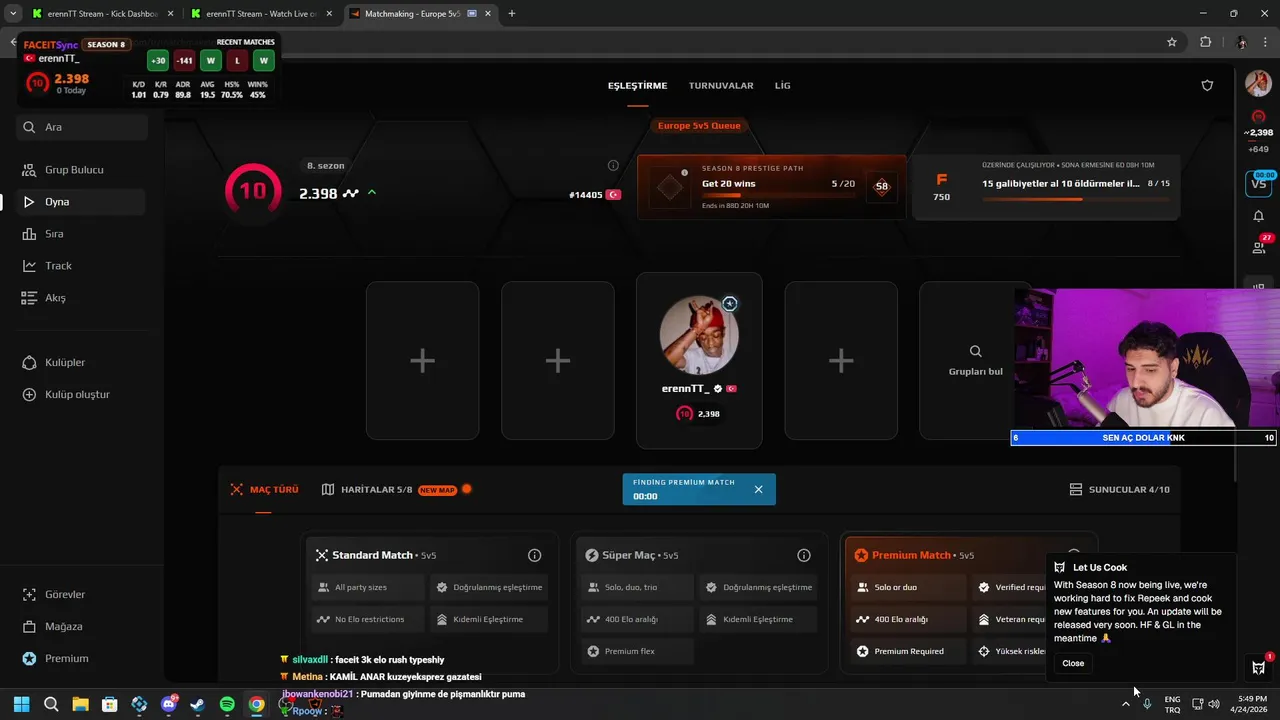The image size is (1280, 720).
Task: Open the Season 8 Prestige Path card
Action: coord(771,187)
